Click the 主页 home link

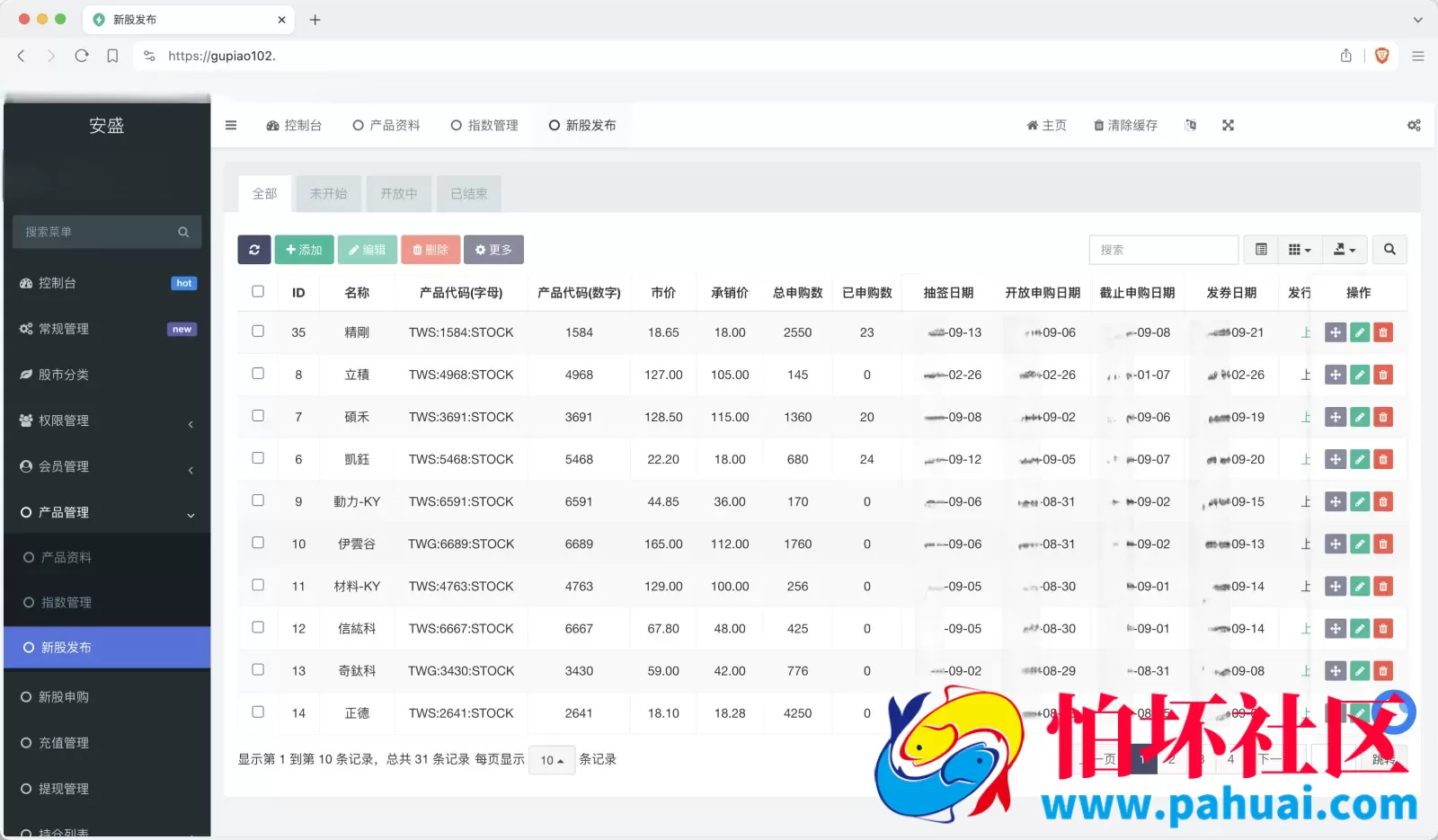pyautogui.click(x=1046, y=126)
